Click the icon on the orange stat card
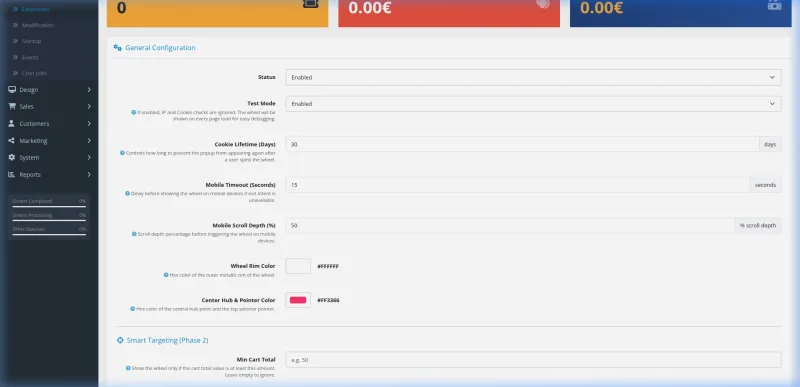Screen dimensions: 800x387 tap(310, 3)
